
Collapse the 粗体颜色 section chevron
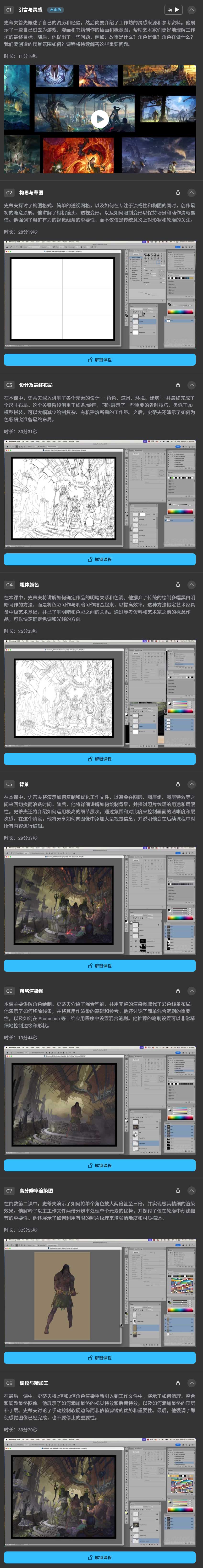point(192,584)
